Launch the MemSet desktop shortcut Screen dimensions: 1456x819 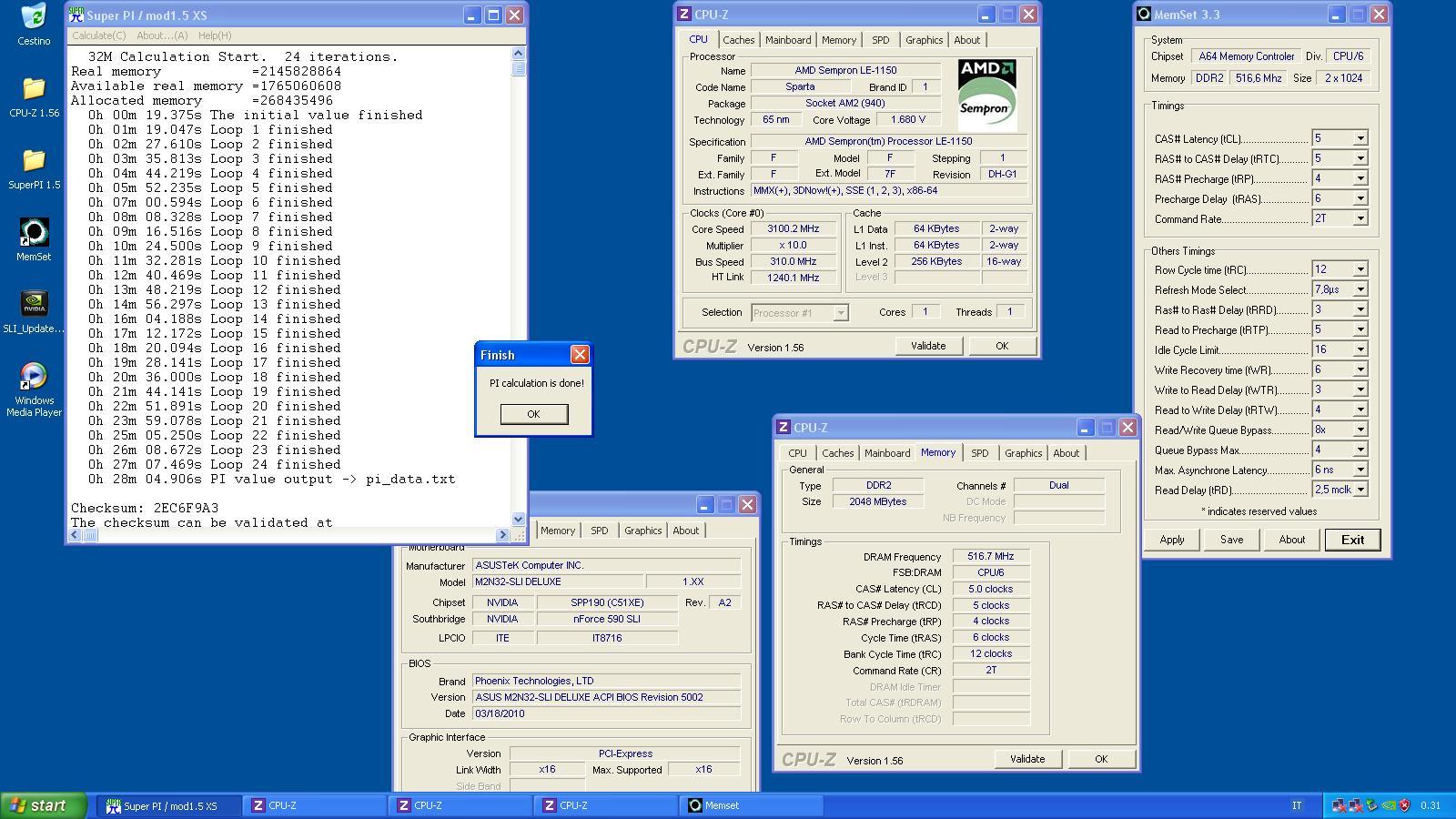click(x=34, y=240)
